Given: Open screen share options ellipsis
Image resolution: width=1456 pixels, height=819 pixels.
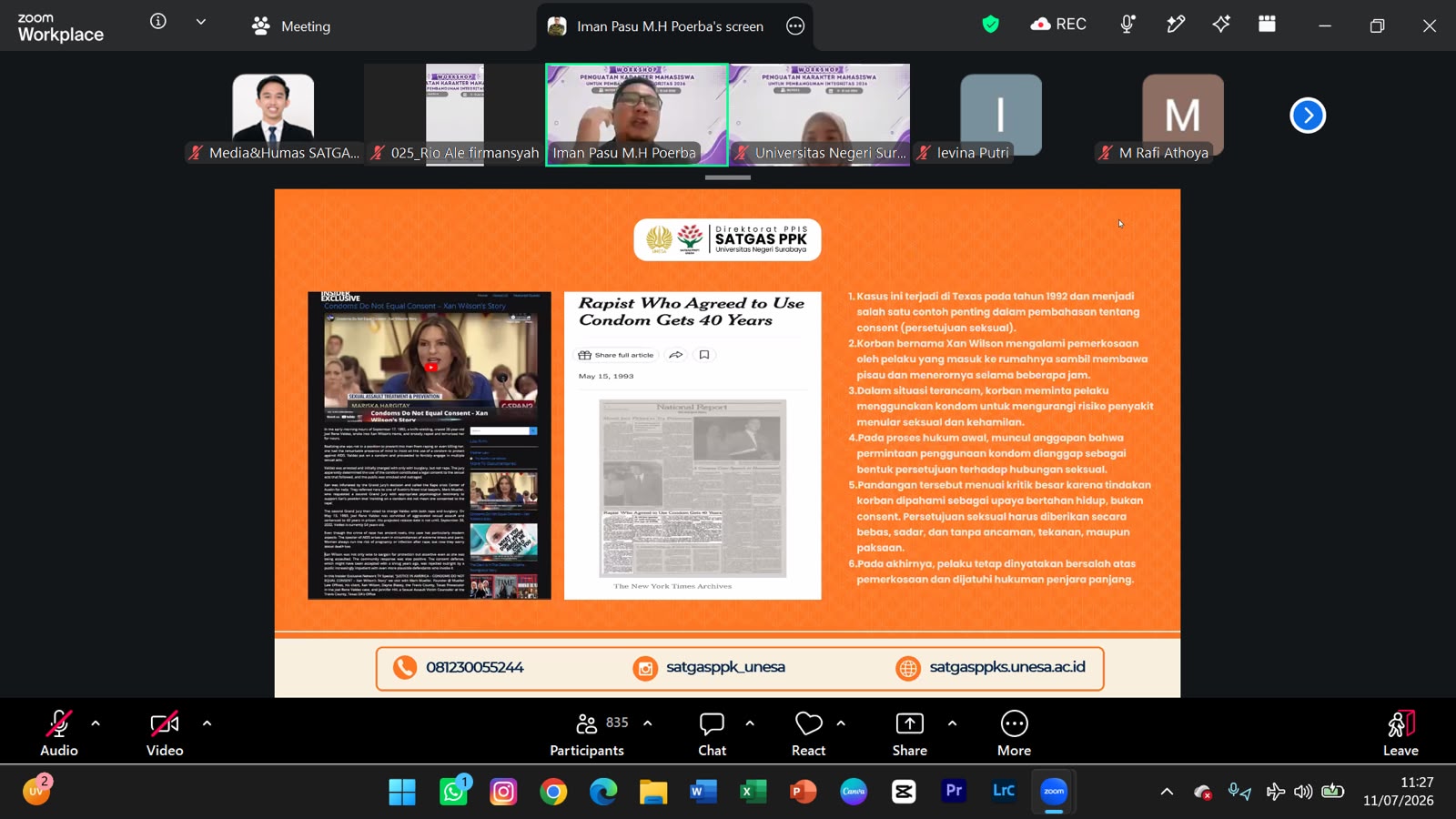Looking at the screenshot, I should 795,26.
